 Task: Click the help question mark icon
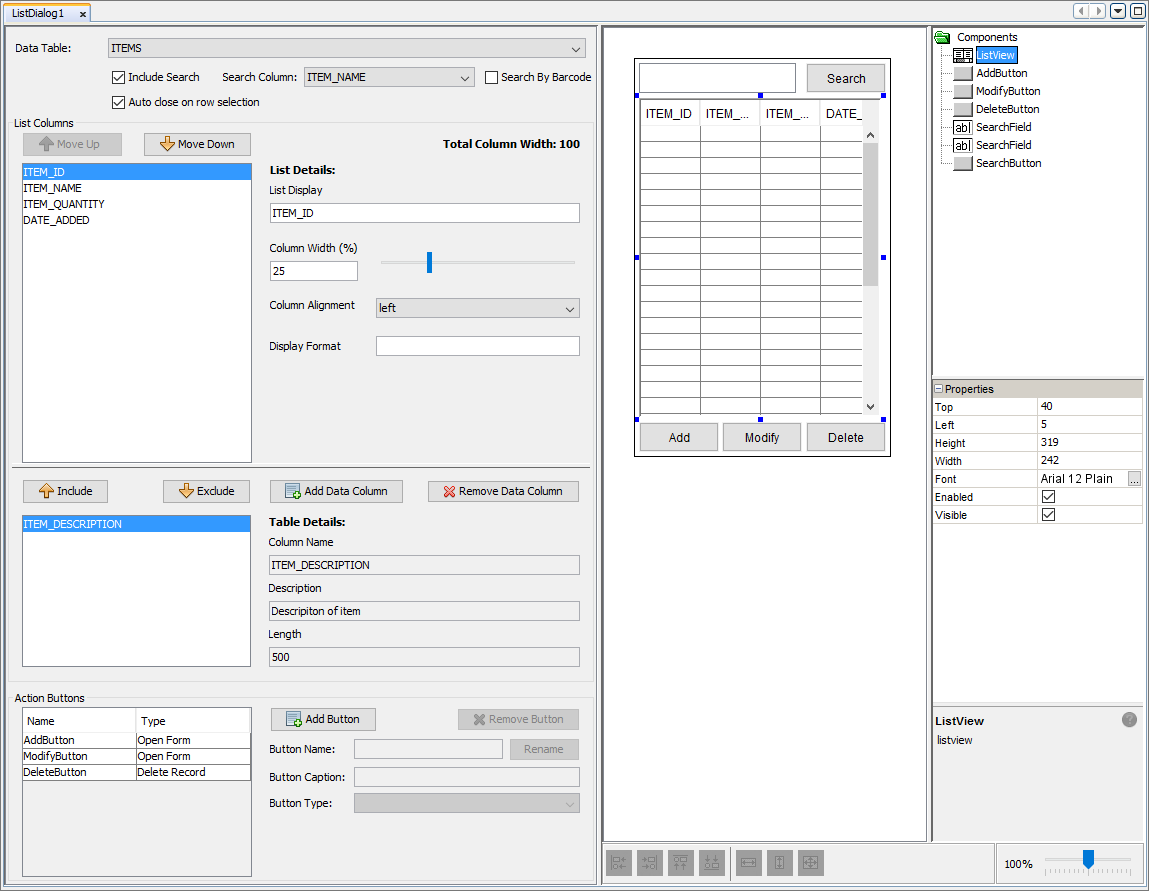click(x=1129, y=720)
